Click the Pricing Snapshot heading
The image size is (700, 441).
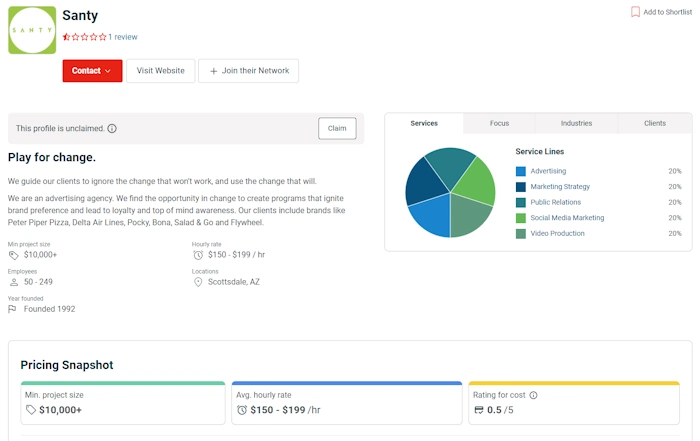point(67,365)
